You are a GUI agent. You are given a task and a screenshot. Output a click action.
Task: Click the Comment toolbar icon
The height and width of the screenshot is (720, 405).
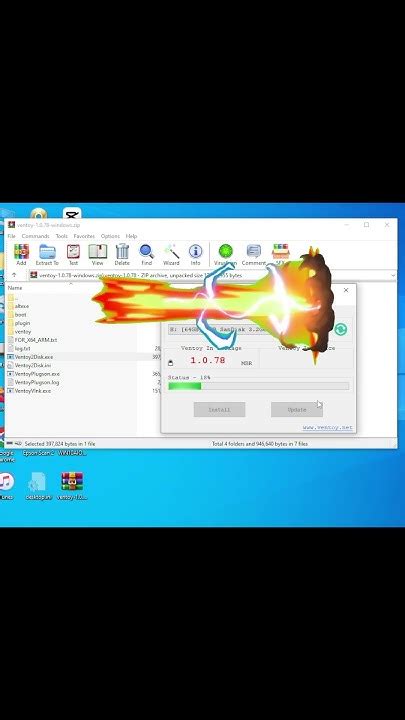click(253, 255)
